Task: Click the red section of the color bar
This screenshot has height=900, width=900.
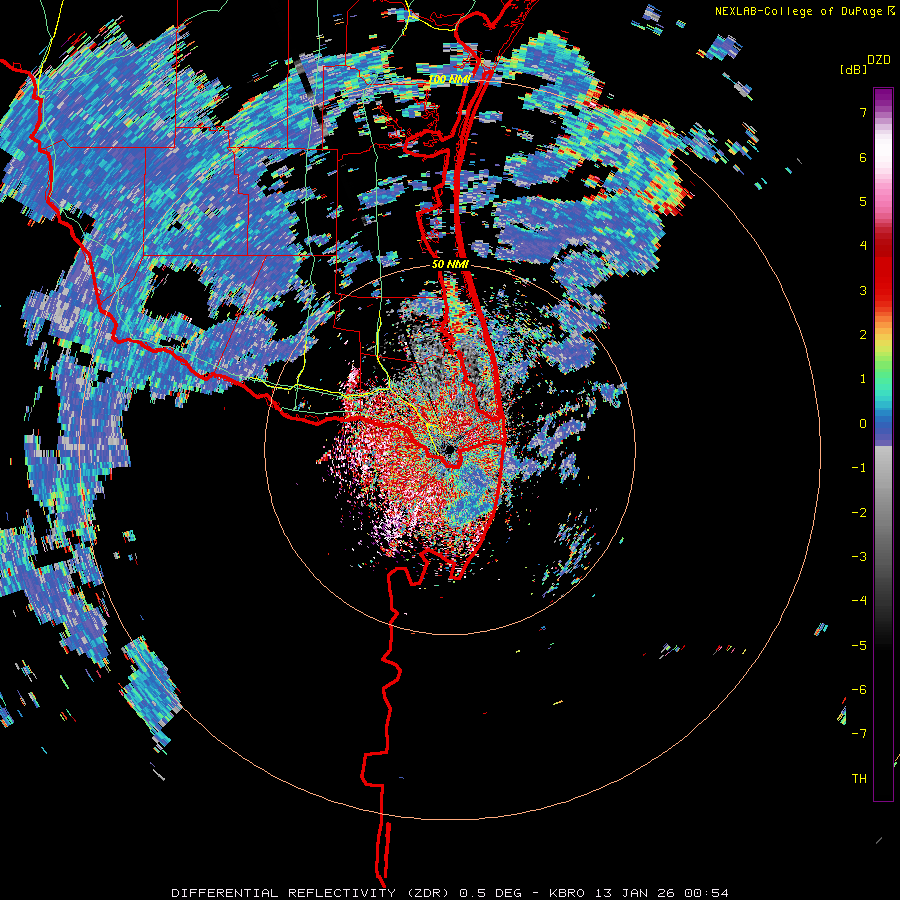Action: coord(883,270)
